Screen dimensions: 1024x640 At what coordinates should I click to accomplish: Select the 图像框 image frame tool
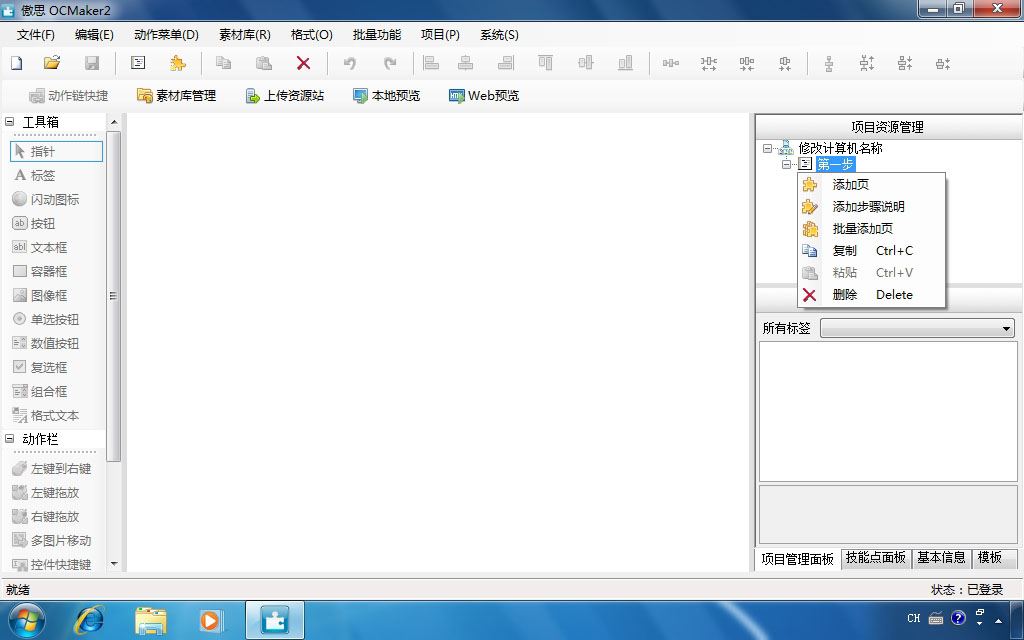coord(57,295)
